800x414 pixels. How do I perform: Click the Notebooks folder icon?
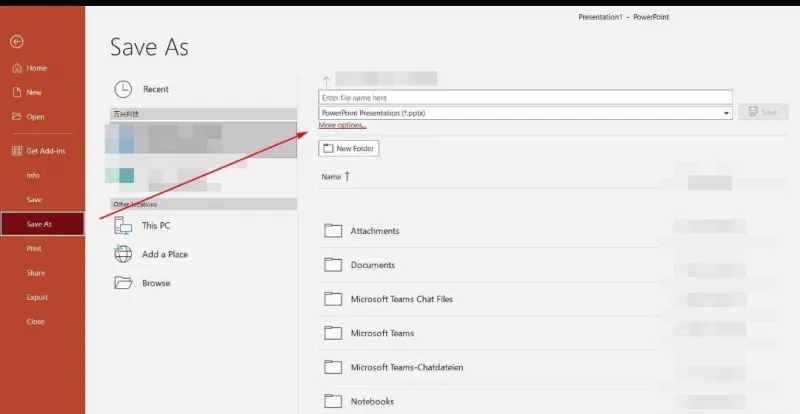tap(333, 401)
